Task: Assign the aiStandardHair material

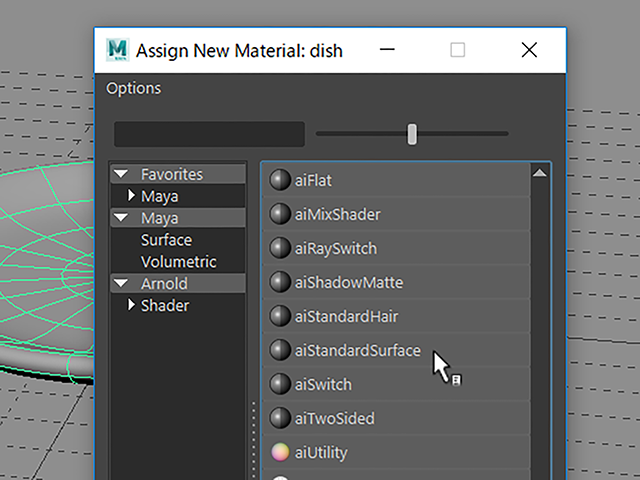Action: pos(396,316)
